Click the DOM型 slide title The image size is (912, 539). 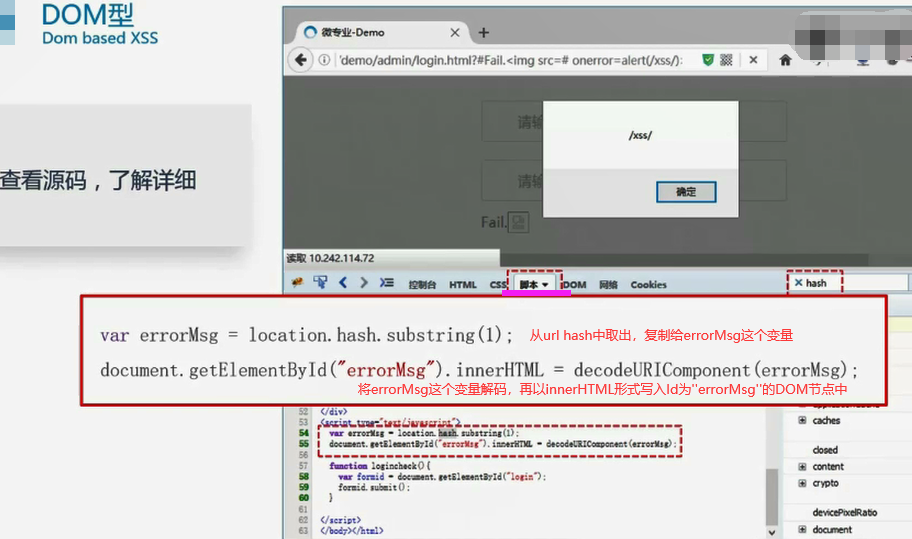88,15
